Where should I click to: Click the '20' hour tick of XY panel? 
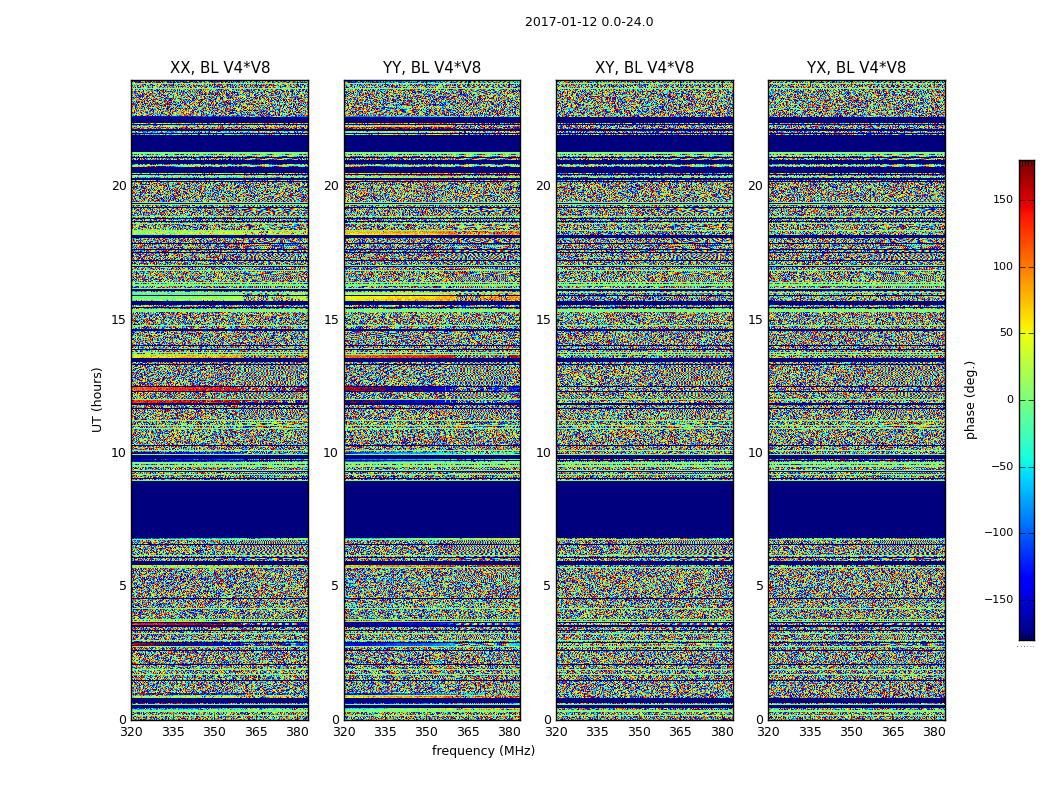pos(544,186)
